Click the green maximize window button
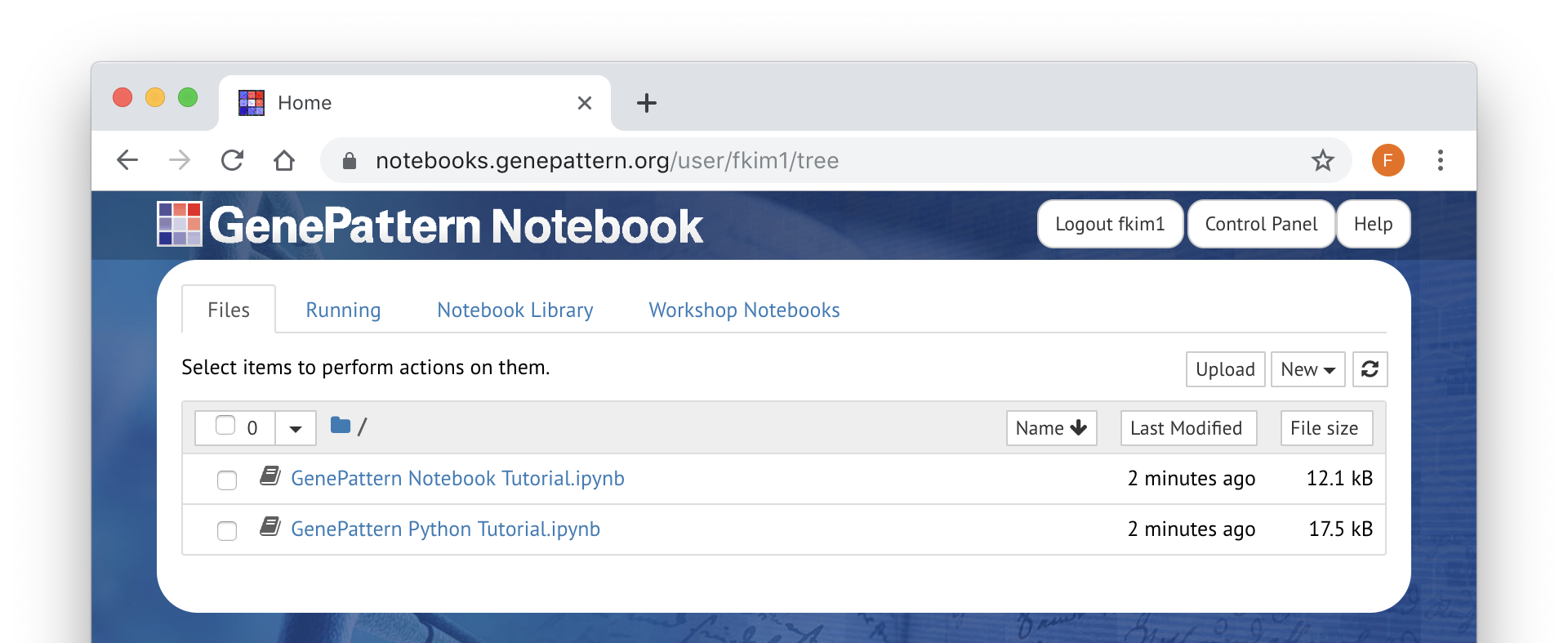The height and width of the screenshot is (643, 1568). (x=188, y=97)
